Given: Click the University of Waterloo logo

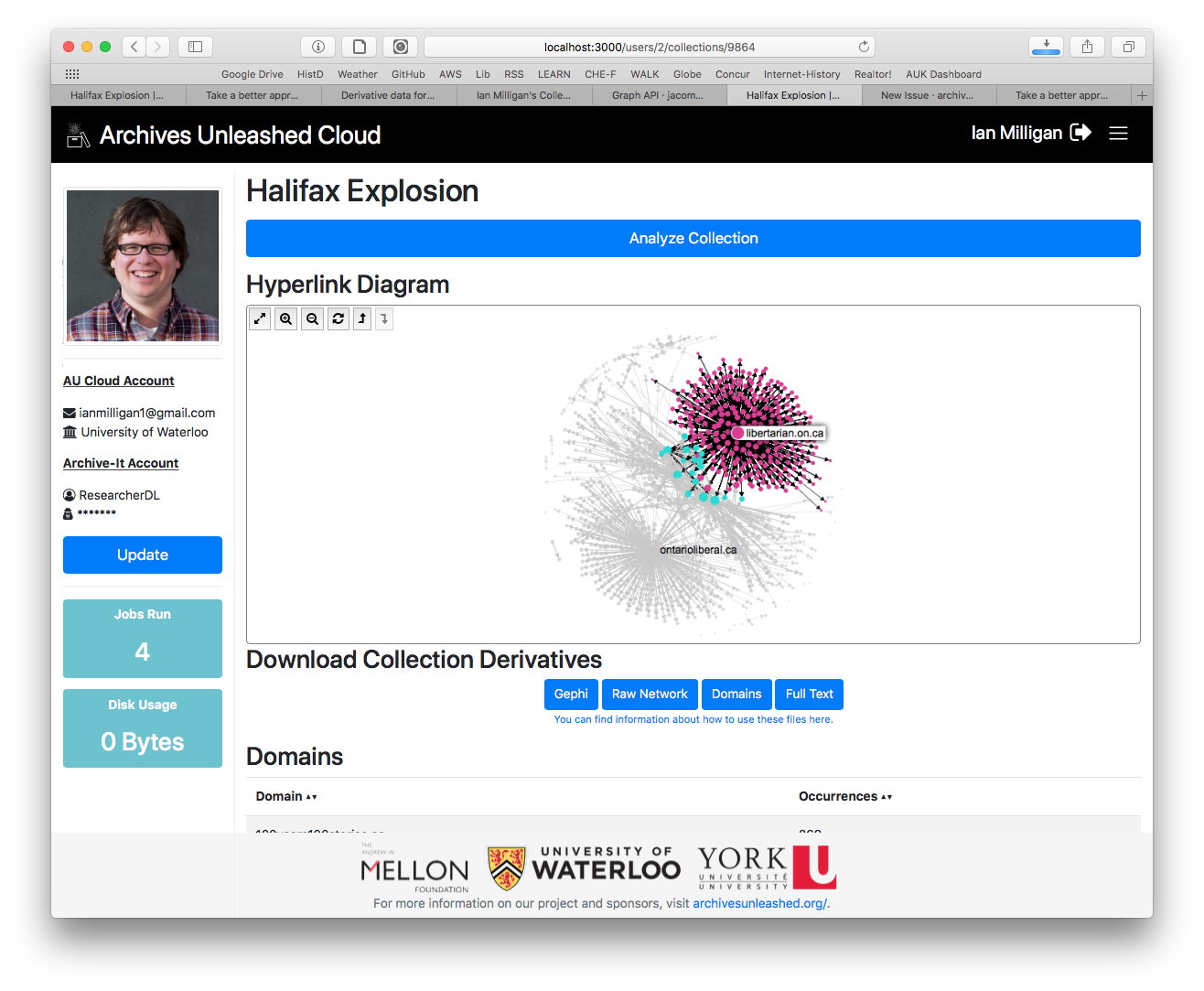Looking at the screenshot, I should coord(584,867).
